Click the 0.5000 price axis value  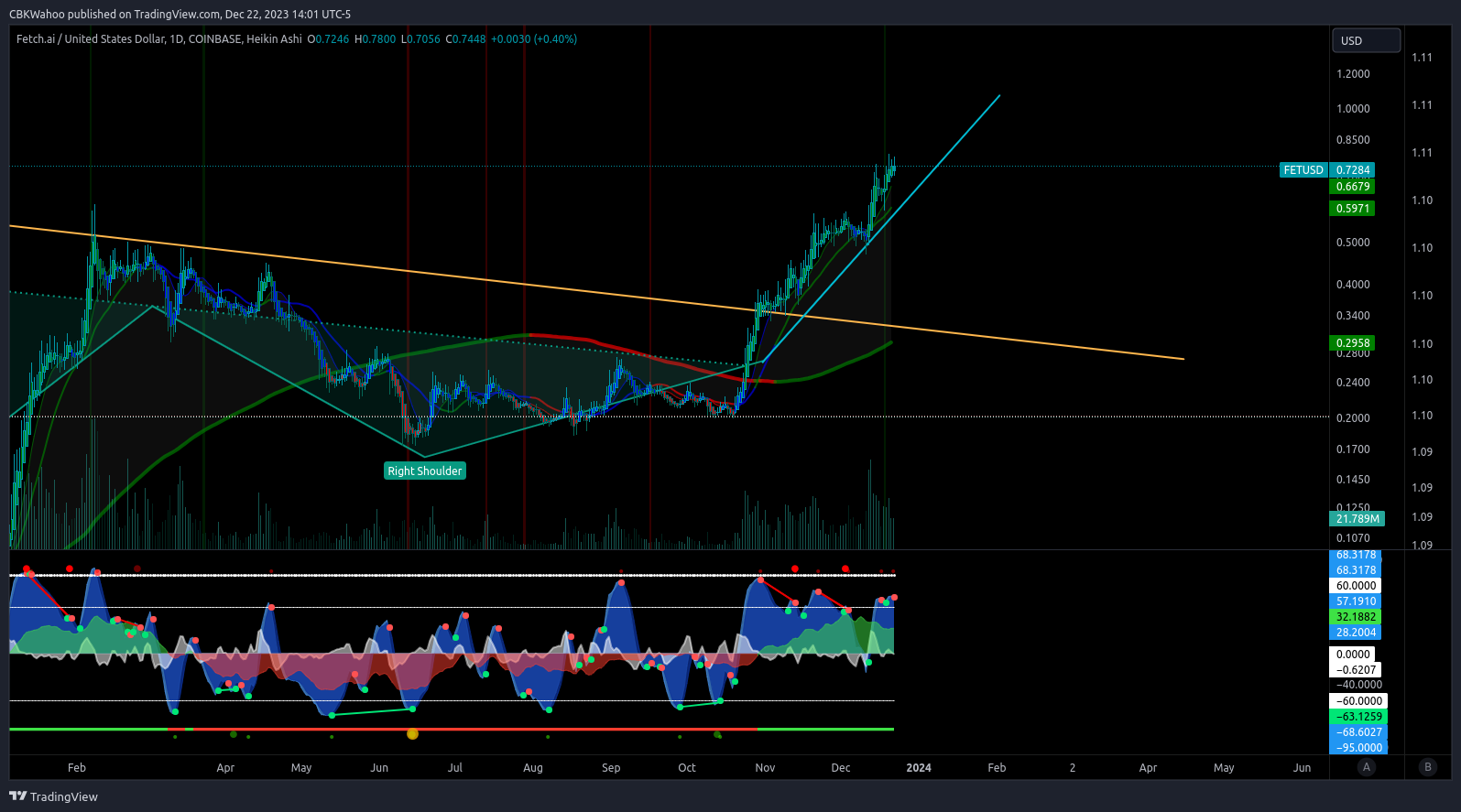(x=1353, y=243)
